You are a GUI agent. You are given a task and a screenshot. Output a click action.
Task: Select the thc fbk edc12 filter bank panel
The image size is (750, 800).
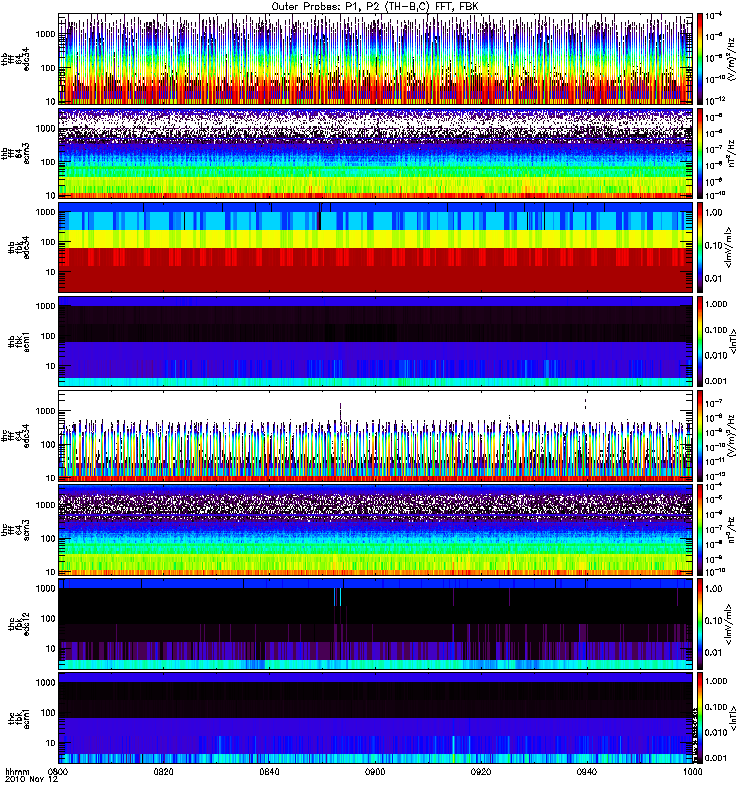375,623
